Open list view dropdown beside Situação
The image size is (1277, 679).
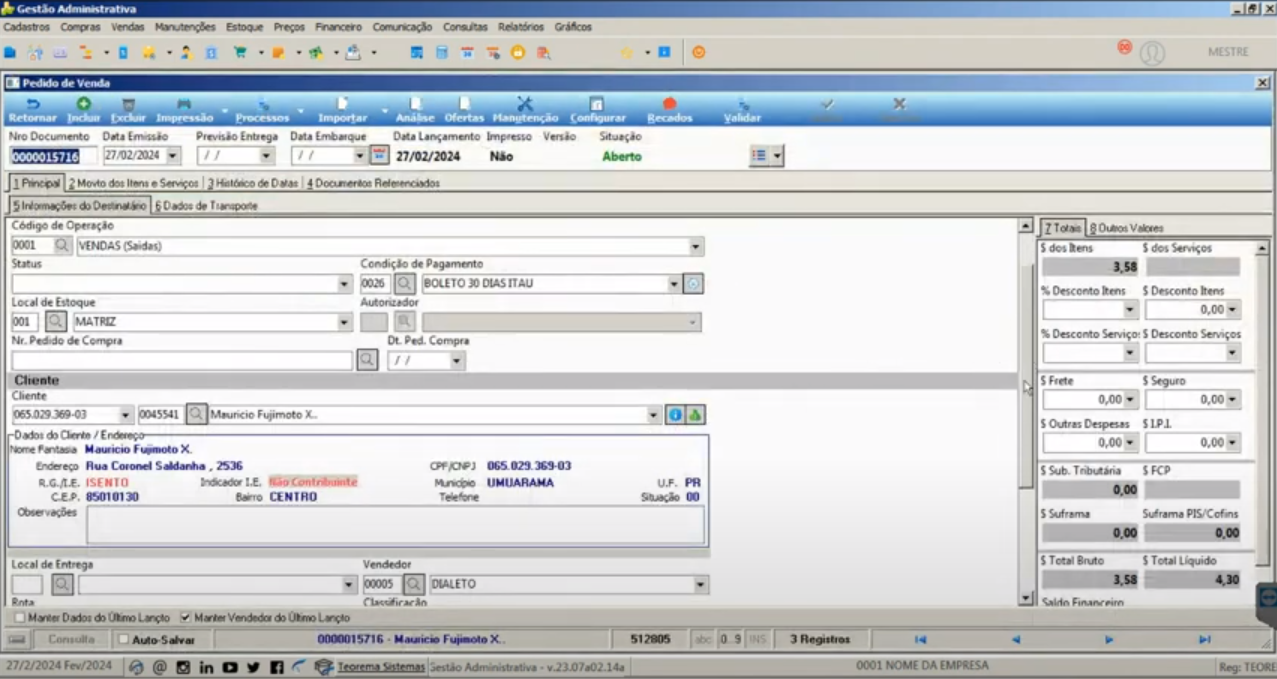778,156
